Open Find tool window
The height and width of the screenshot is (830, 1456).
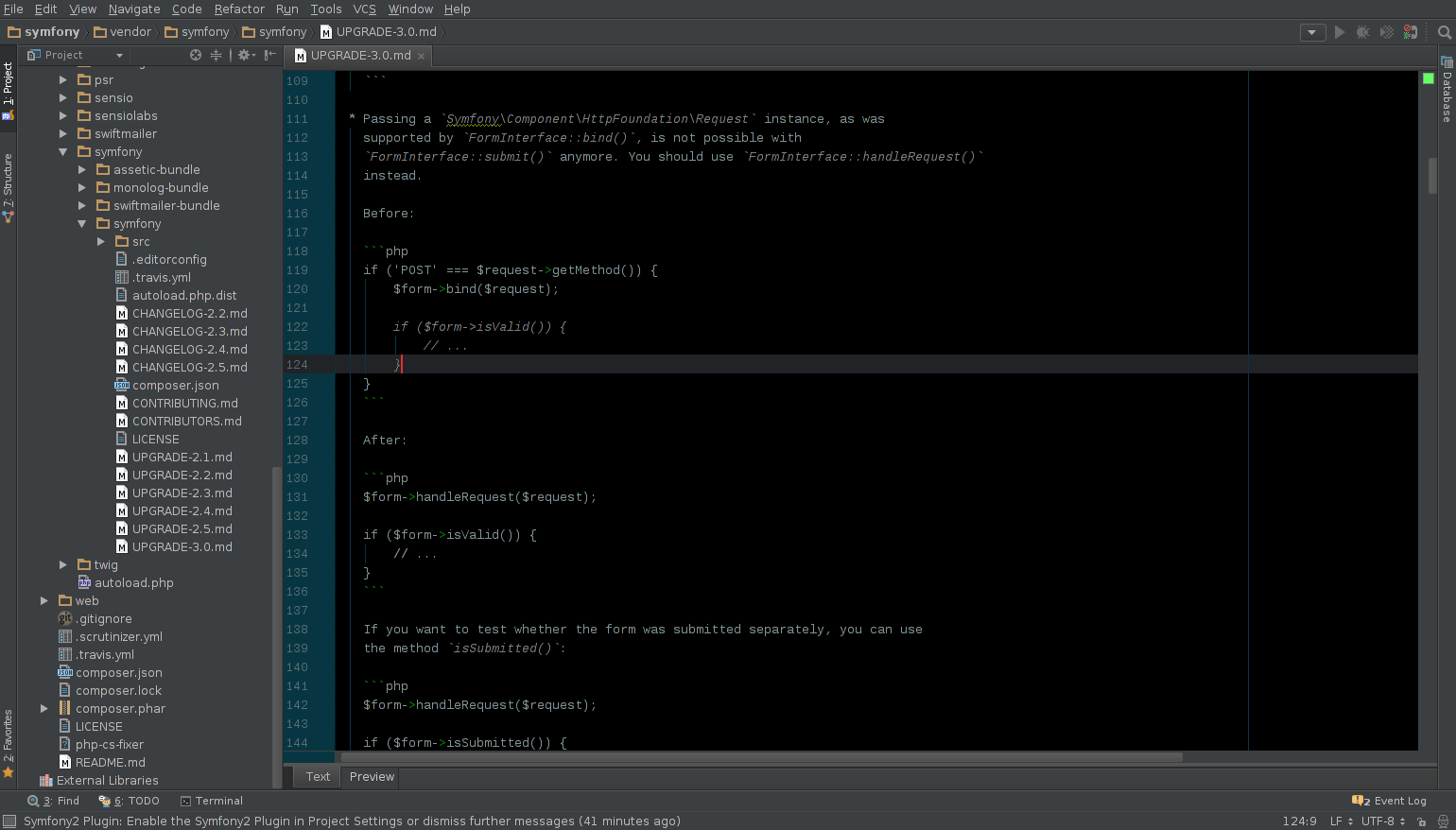53,801
